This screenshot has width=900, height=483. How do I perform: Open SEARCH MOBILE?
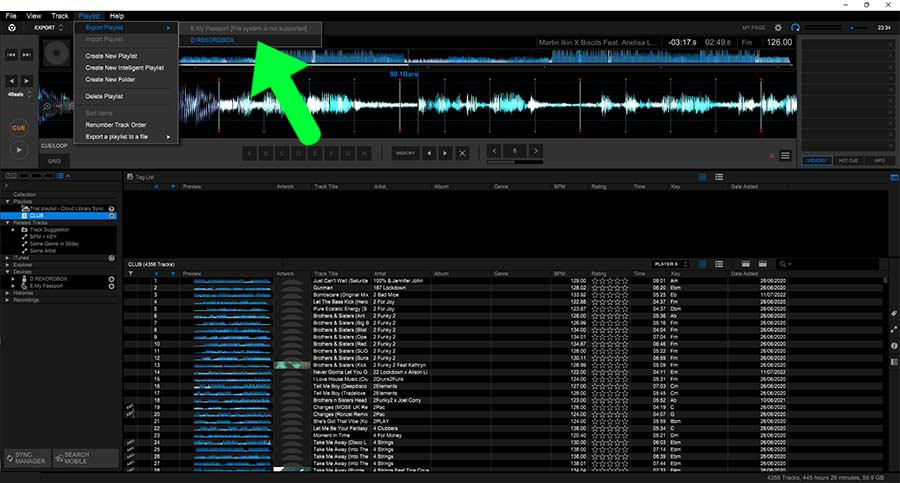coord(86,458)
